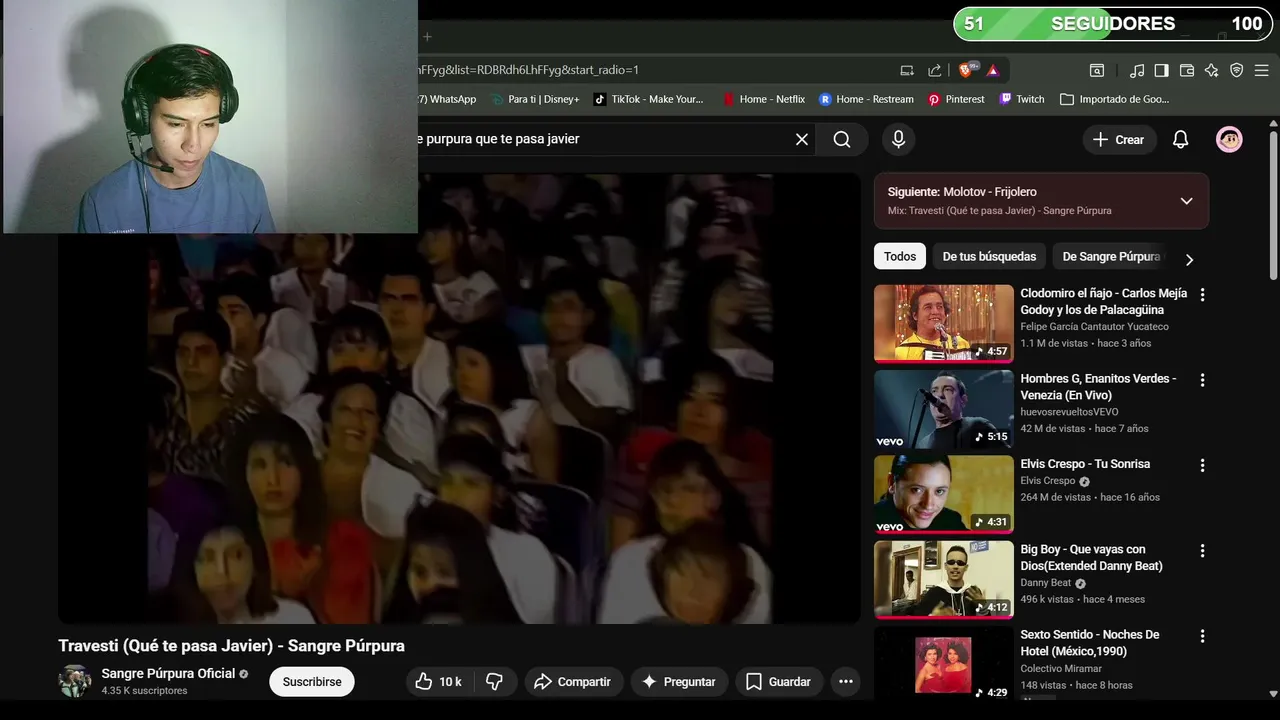Open the Twitch bookmark

coord(1022,99)
